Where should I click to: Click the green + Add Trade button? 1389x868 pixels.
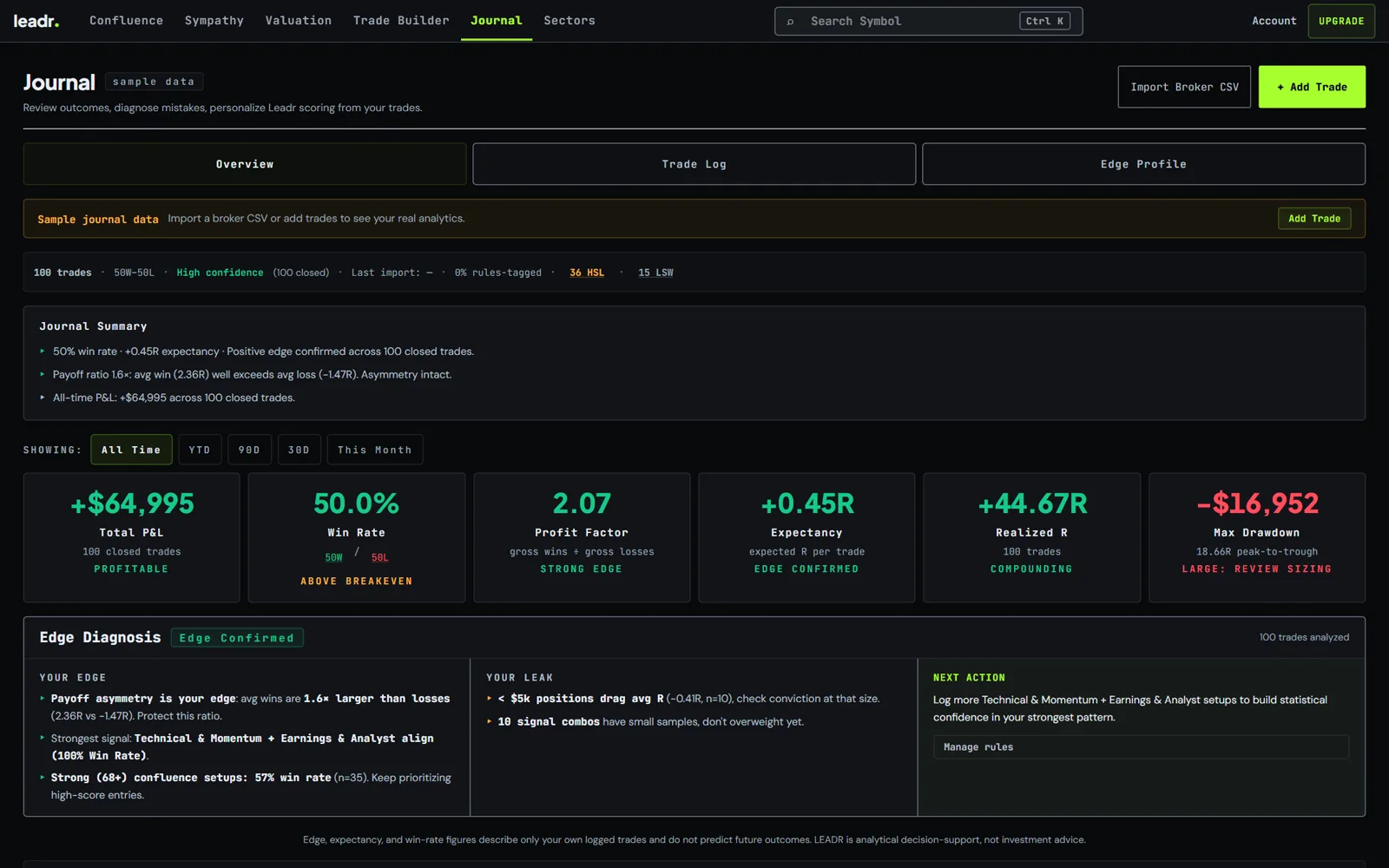(x=1312, y=87)
